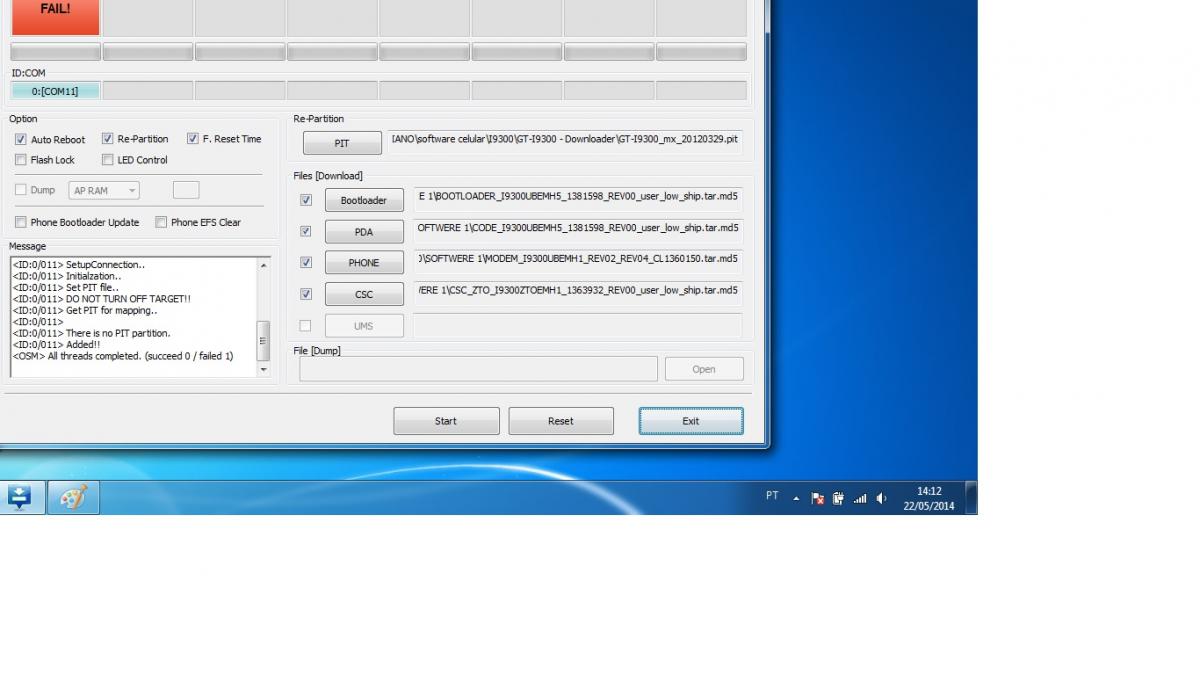Open the taskbar clock and date

coord(928,498)
